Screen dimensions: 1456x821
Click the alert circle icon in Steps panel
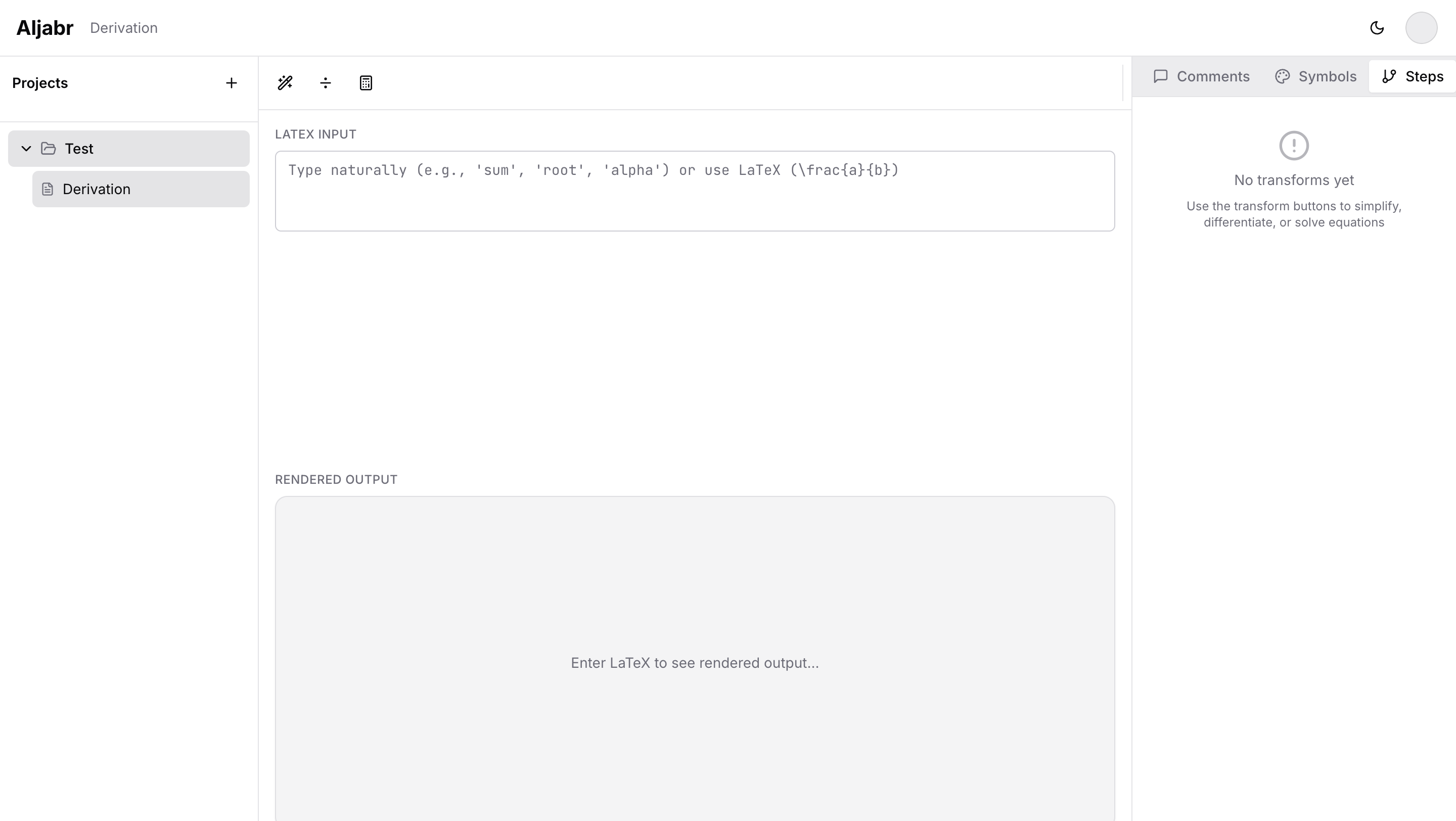[x=1294, y=145]
